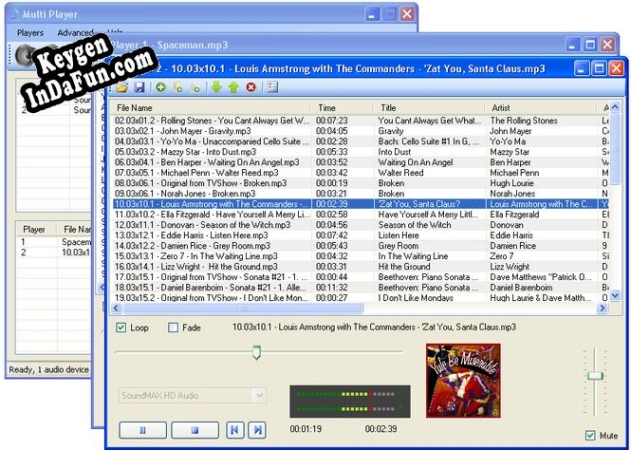Screen dimensions: 631x450
Task: Click the Multi Player speaker icon
Action: point(24,54)
